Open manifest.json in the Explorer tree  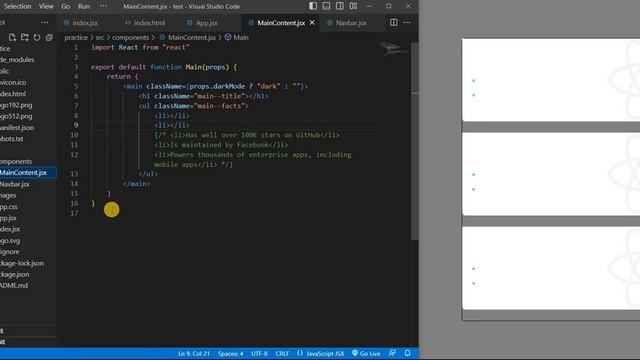click(x=28, y=128)
